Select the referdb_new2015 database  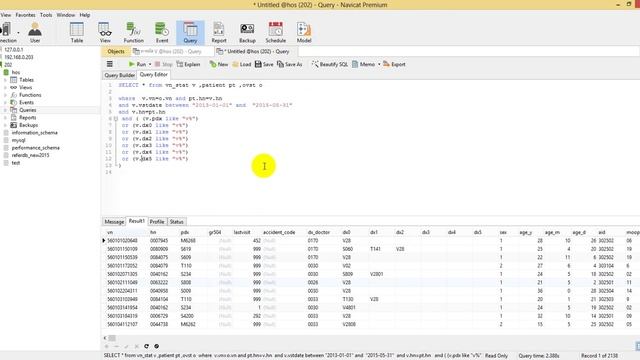pos(30,156)
